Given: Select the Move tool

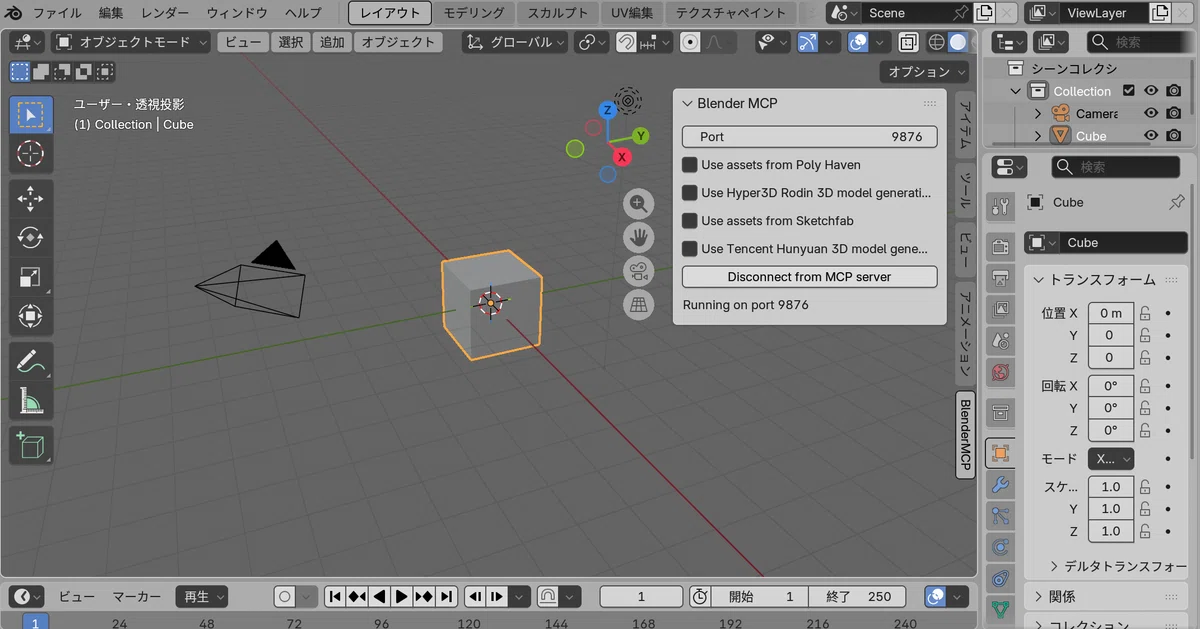Looking at the screenshot, I should (x=31, y=199).
